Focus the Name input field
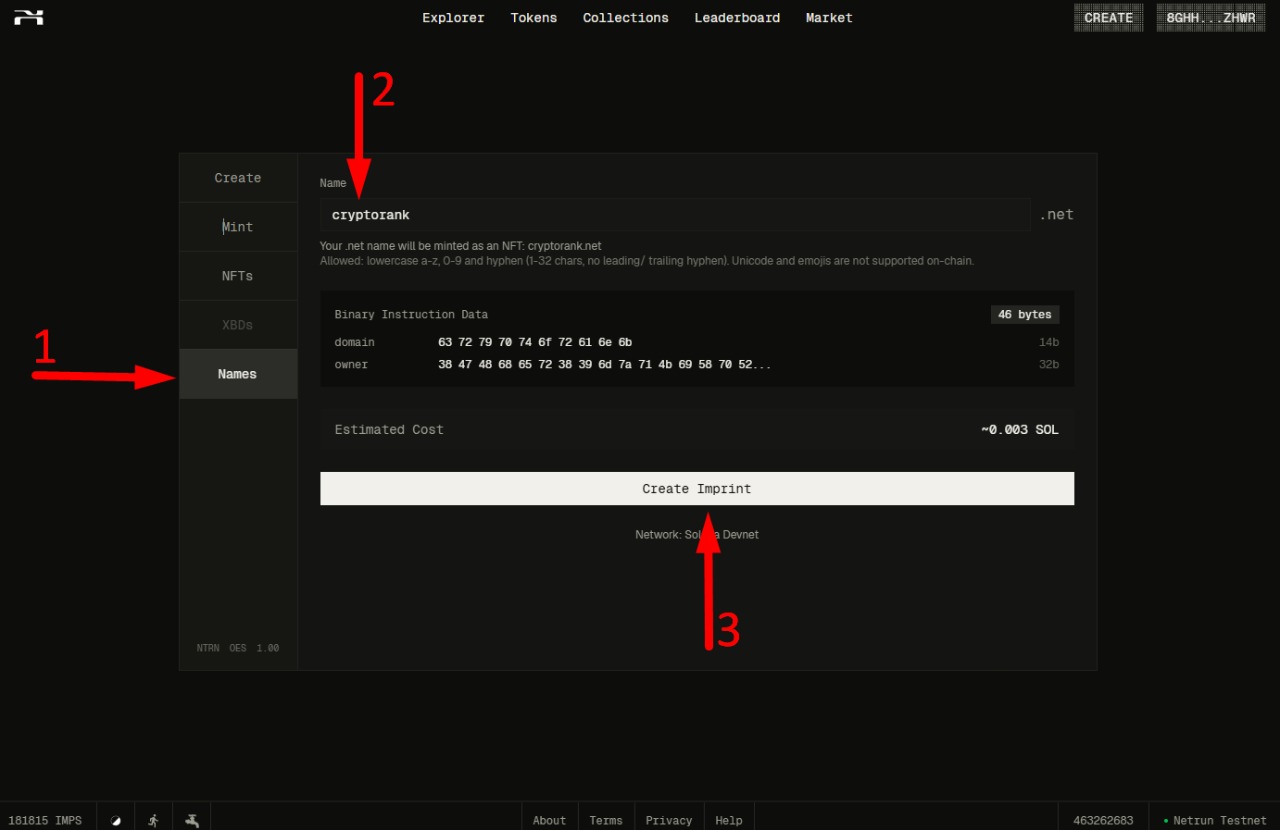The width and height of the screenshot is (1280, 830). pyautogui.click(x=675, y=215)
